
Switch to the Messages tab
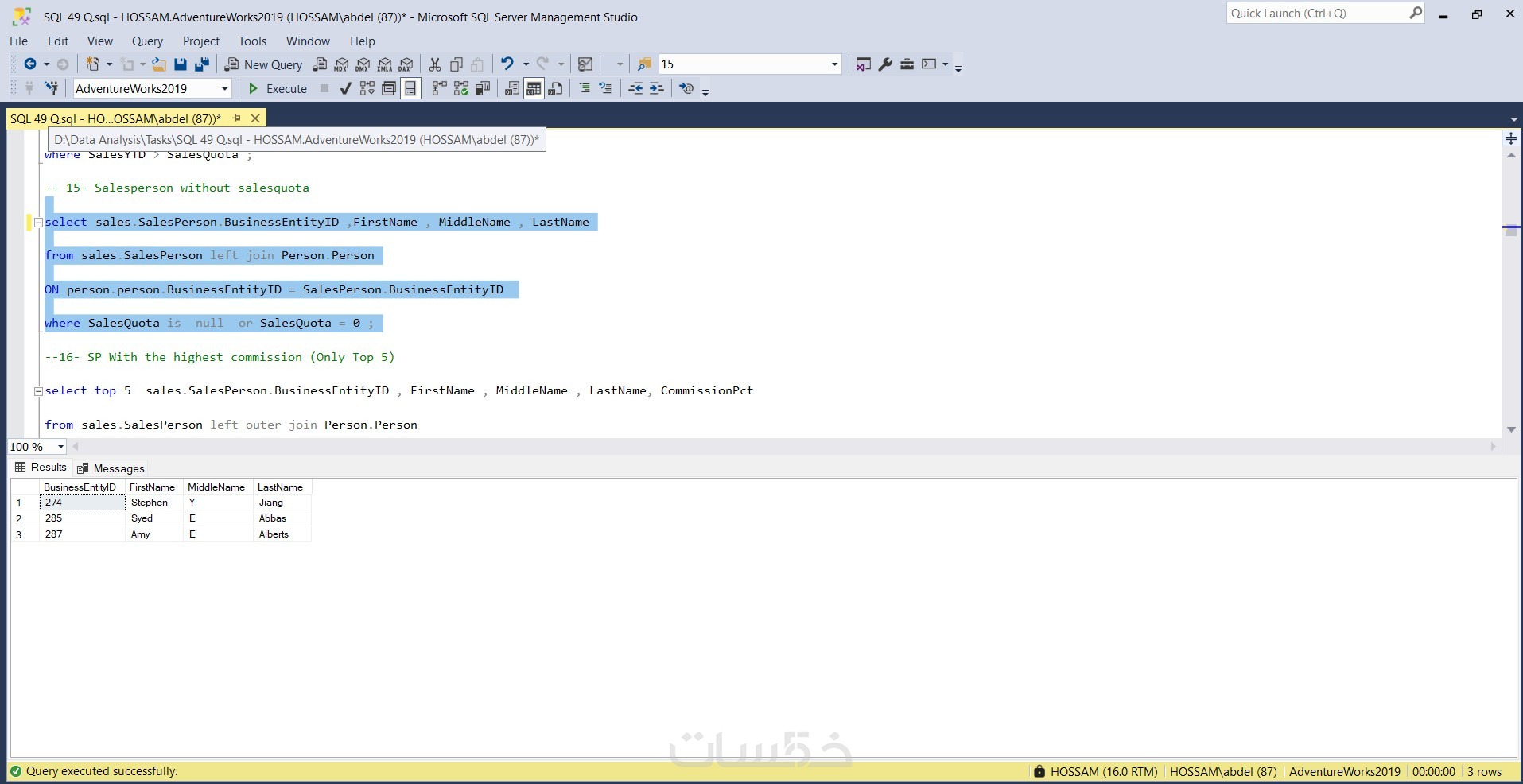pos(111,468)
